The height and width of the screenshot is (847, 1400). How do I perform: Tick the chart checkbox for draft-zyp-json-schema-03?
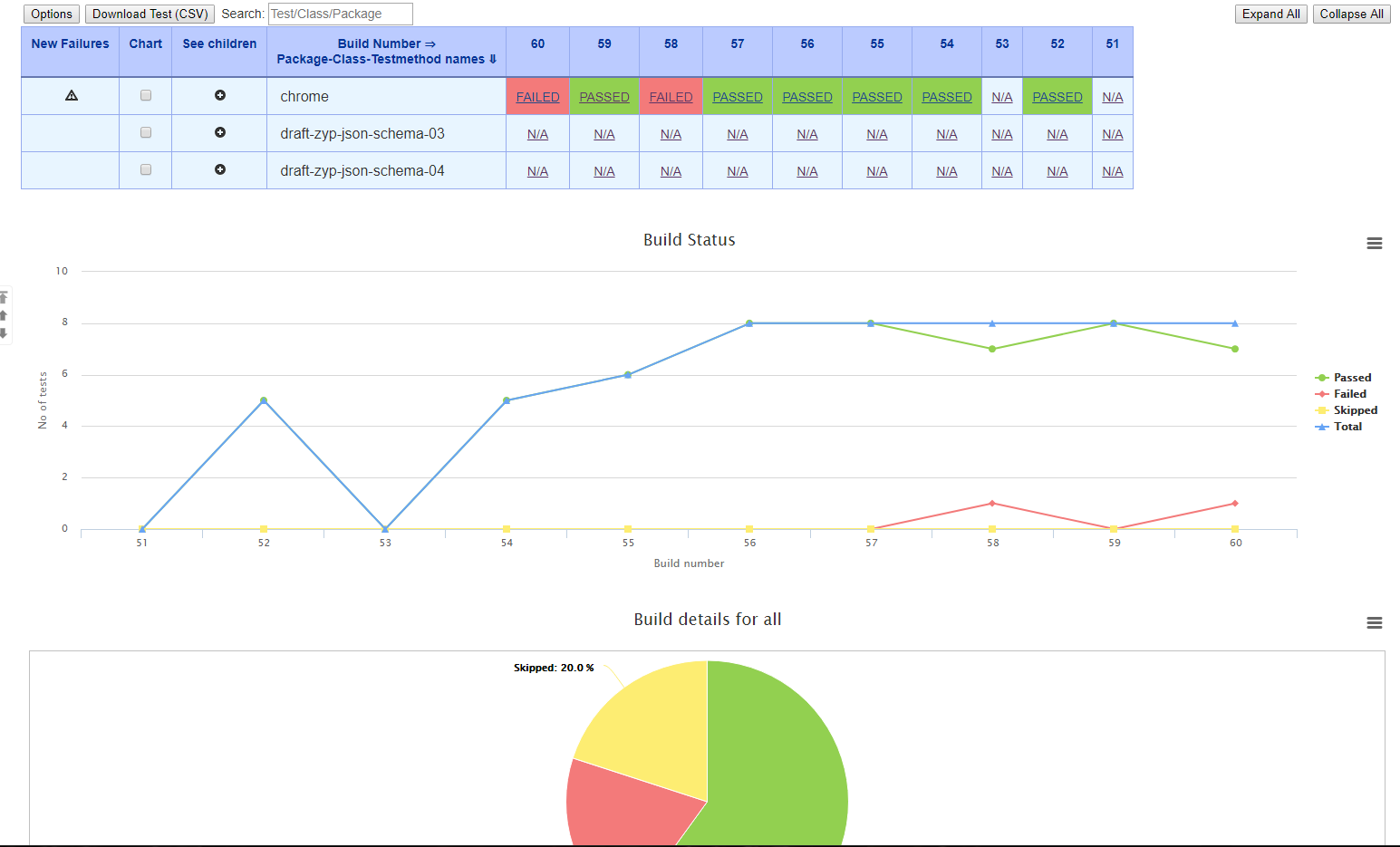pyautogui.click(x=146, y=132)
